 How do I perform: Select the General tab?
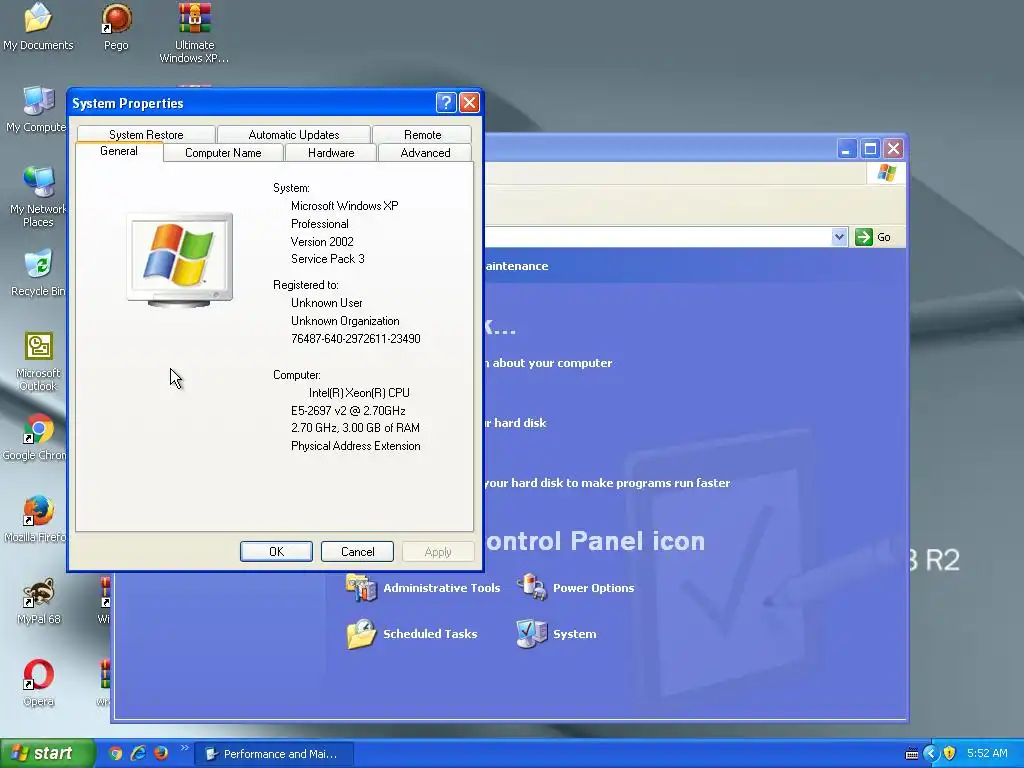coord(119,152)
